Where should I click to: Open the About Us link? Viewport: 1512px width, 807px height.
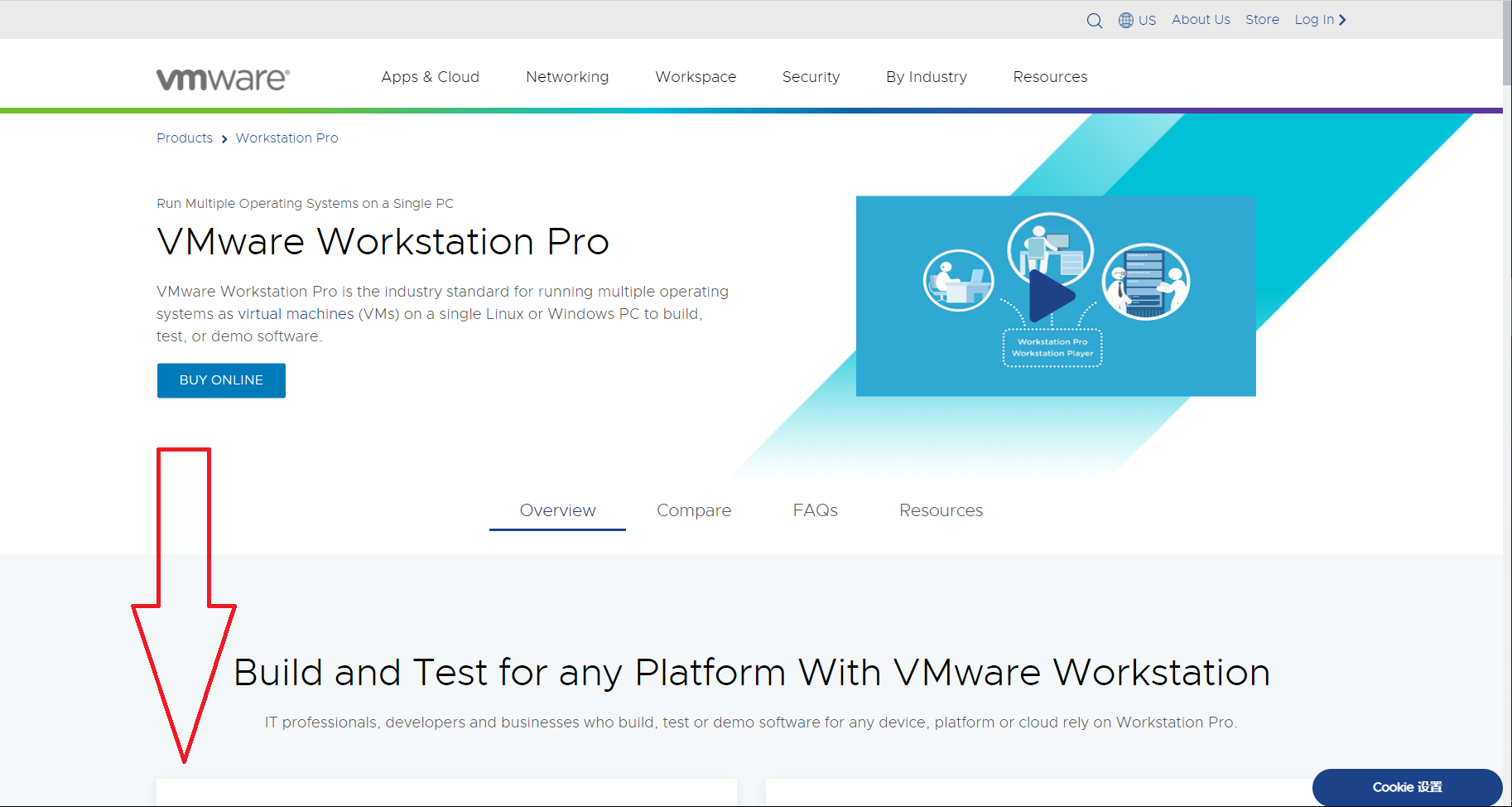pos(1201,19)
